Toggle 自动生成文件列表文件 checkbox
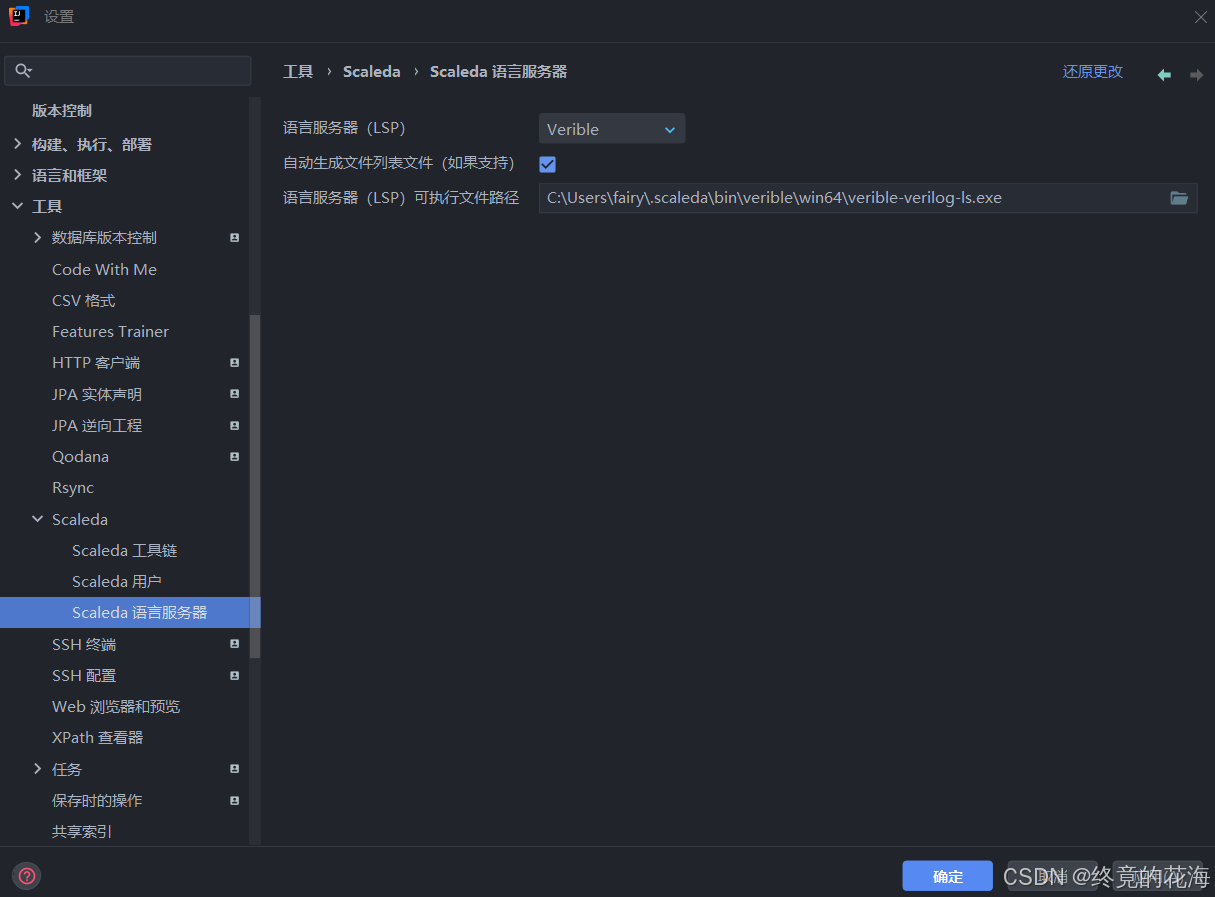1215x897 pixels. point(547,164)
